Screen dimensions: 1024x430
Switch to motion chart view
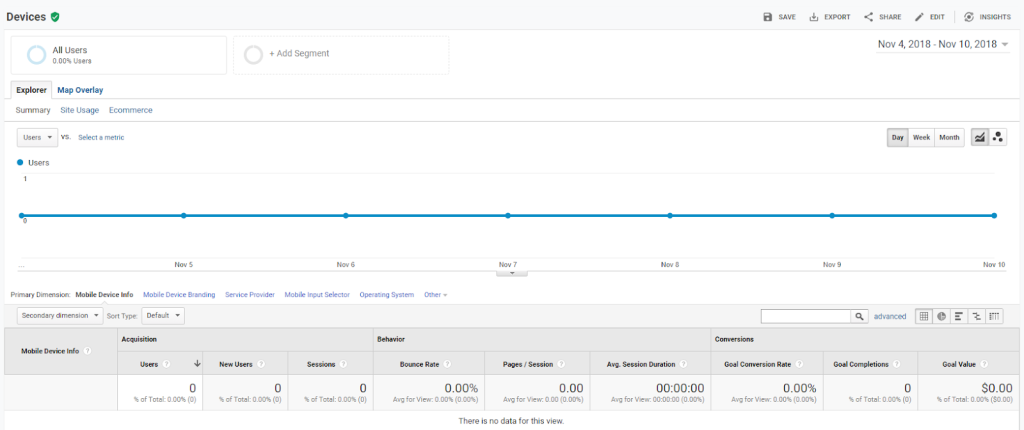click(998, 137)
